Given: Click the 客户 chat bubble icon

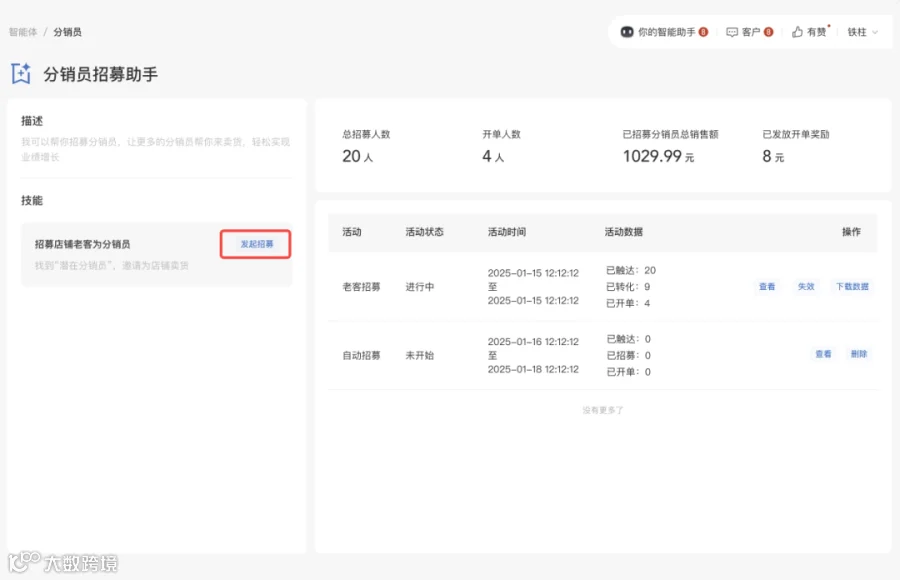Looking at the screenshot, I should coord(732,32).
